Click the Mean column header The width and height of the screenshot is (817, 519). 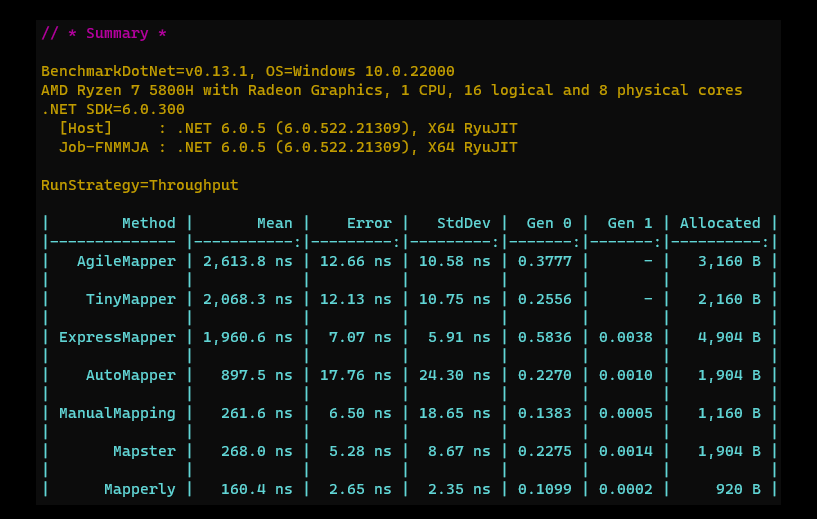tap(275, 223)
